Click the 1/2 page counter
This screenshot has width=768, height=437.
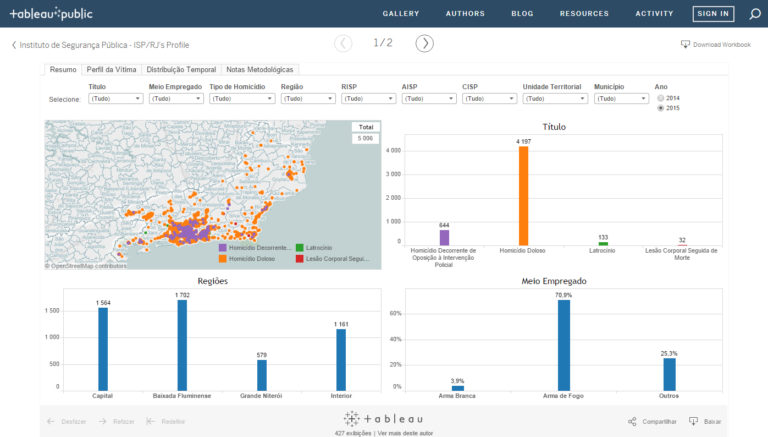[383, 43]
